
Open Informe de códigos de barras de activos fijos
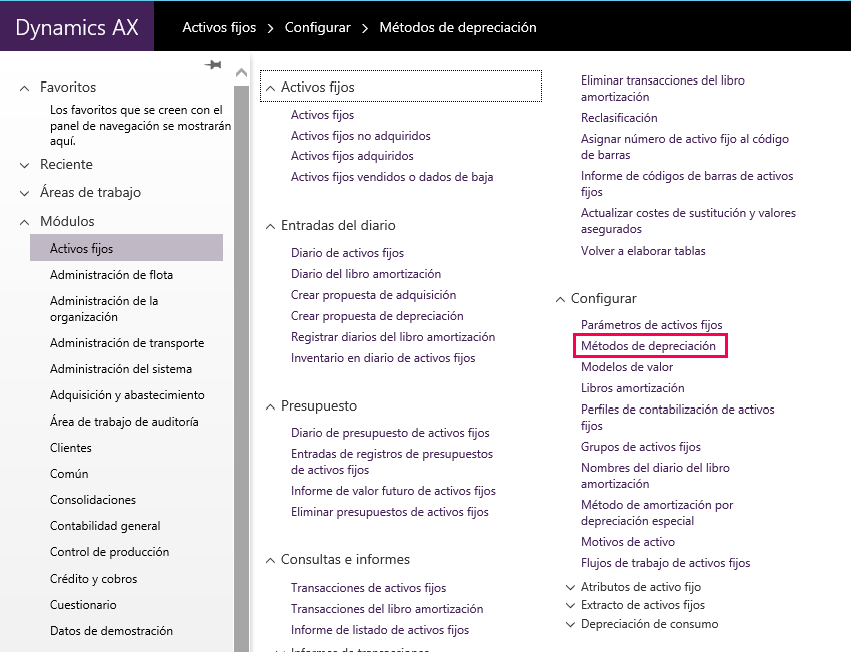tap(687, 184)
